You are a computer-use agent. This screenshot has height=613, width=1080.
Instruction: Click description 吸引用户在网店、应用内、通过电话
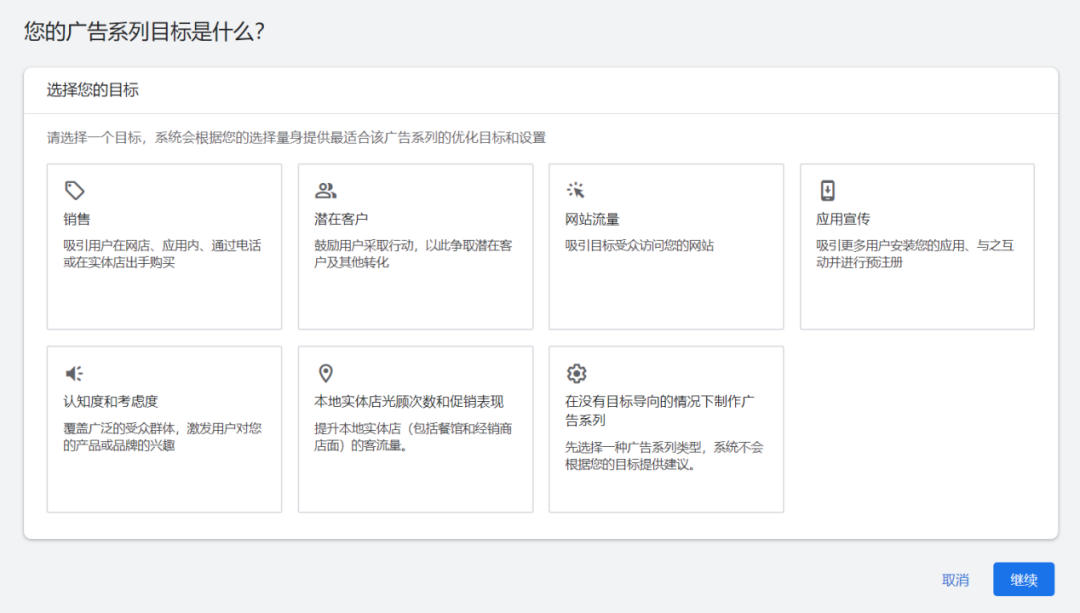(x=163, y=253)
